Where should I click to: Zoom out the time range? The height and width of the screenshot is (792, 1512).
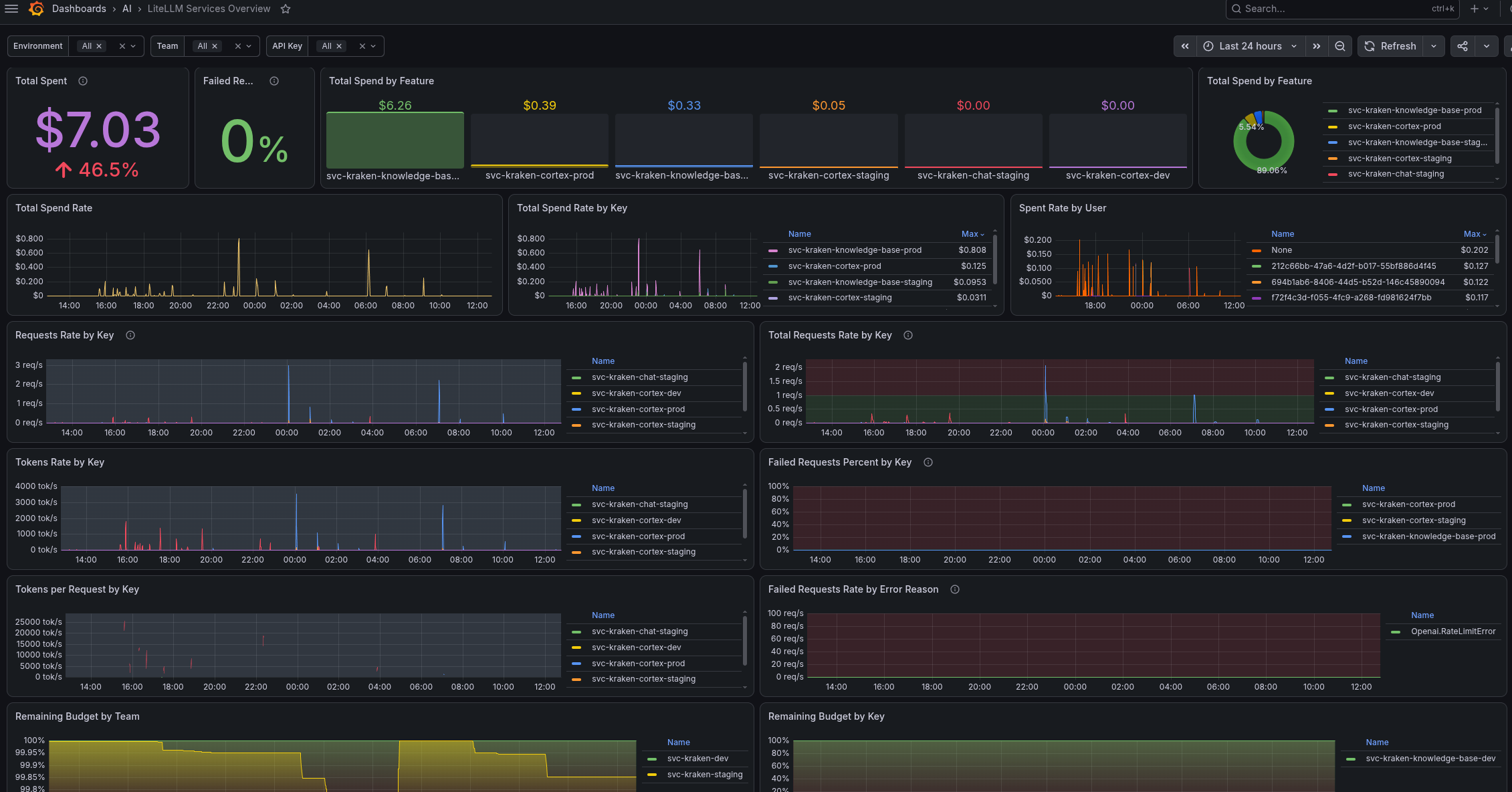(1340, 46)
